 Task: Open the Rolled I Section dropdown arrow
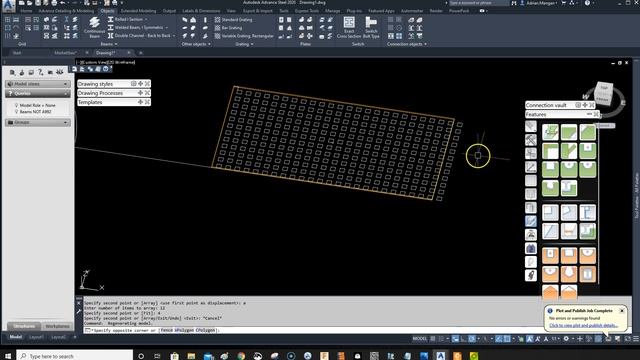146,19
